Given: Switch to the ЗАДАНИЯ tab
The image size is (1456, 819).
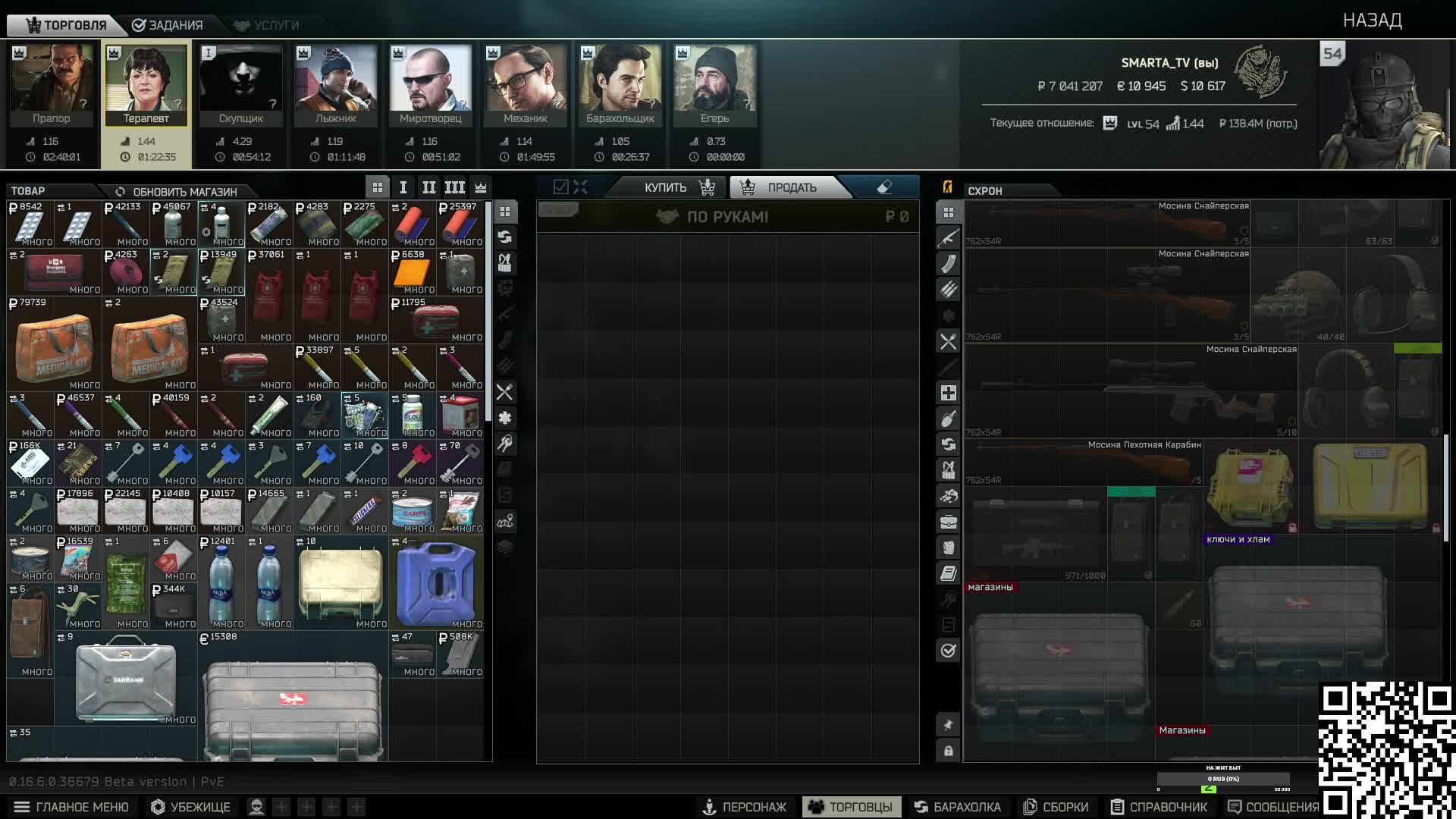Looking at the screenshot, I should (x=168, y=25).
